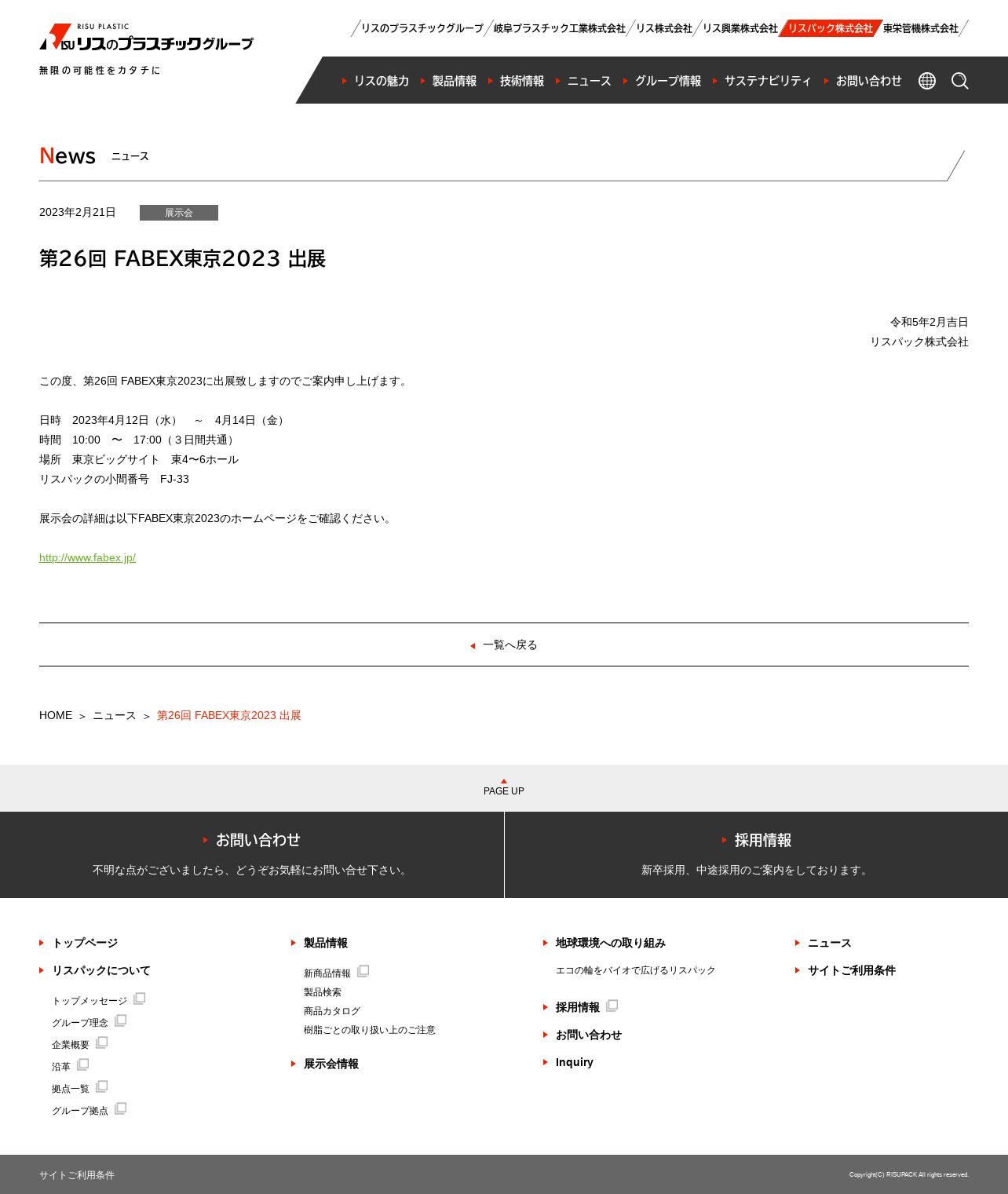This screenshot has height=1194, width=1008.
Task: Open 企業概要 footer link
Action: point(71,1045)
